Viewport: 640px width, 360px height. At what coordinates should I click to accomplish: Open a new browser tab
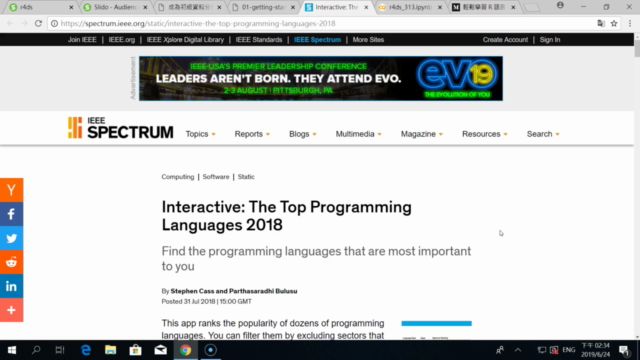pos(532,7)
